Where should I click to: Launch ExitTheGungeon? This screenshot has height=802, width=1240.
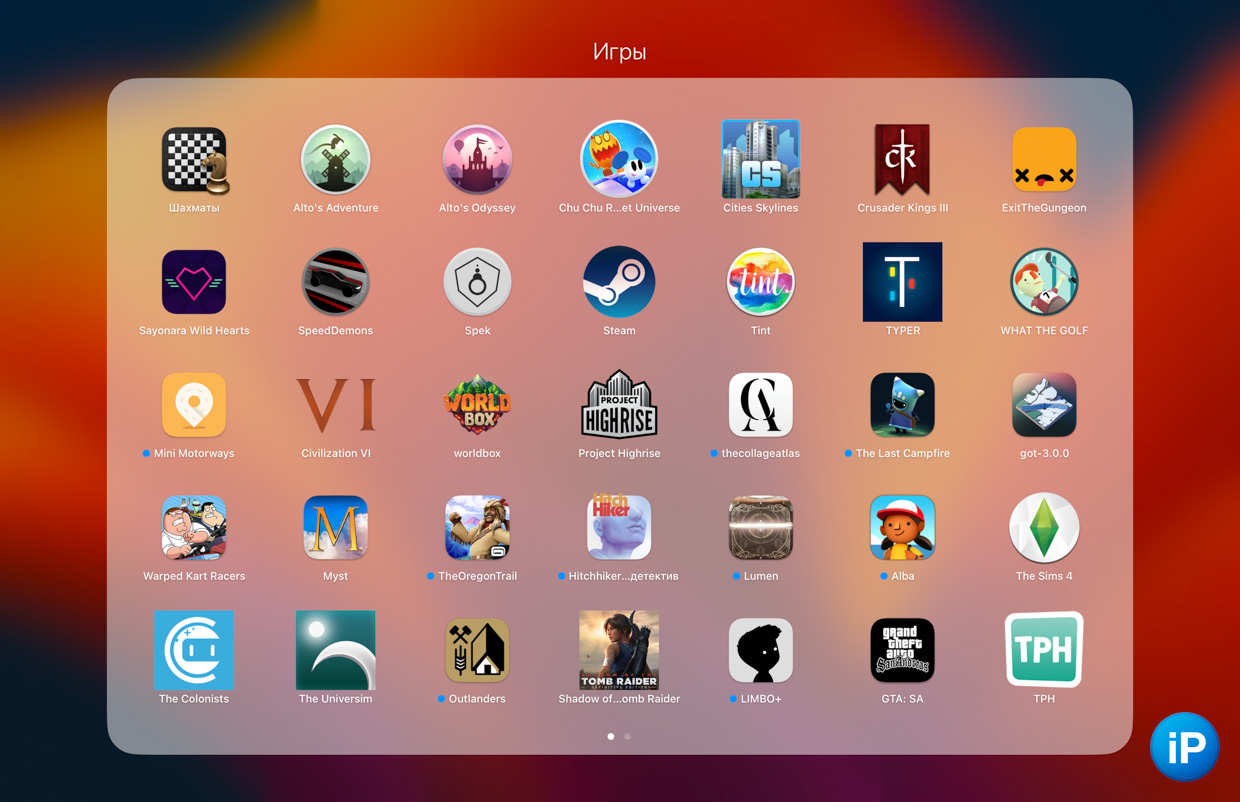[x=1044, y=160]
